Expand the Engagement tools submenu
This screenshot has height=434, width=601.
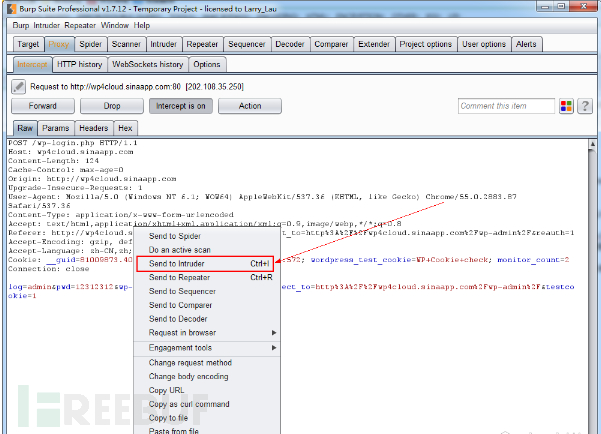click(207, 348)
